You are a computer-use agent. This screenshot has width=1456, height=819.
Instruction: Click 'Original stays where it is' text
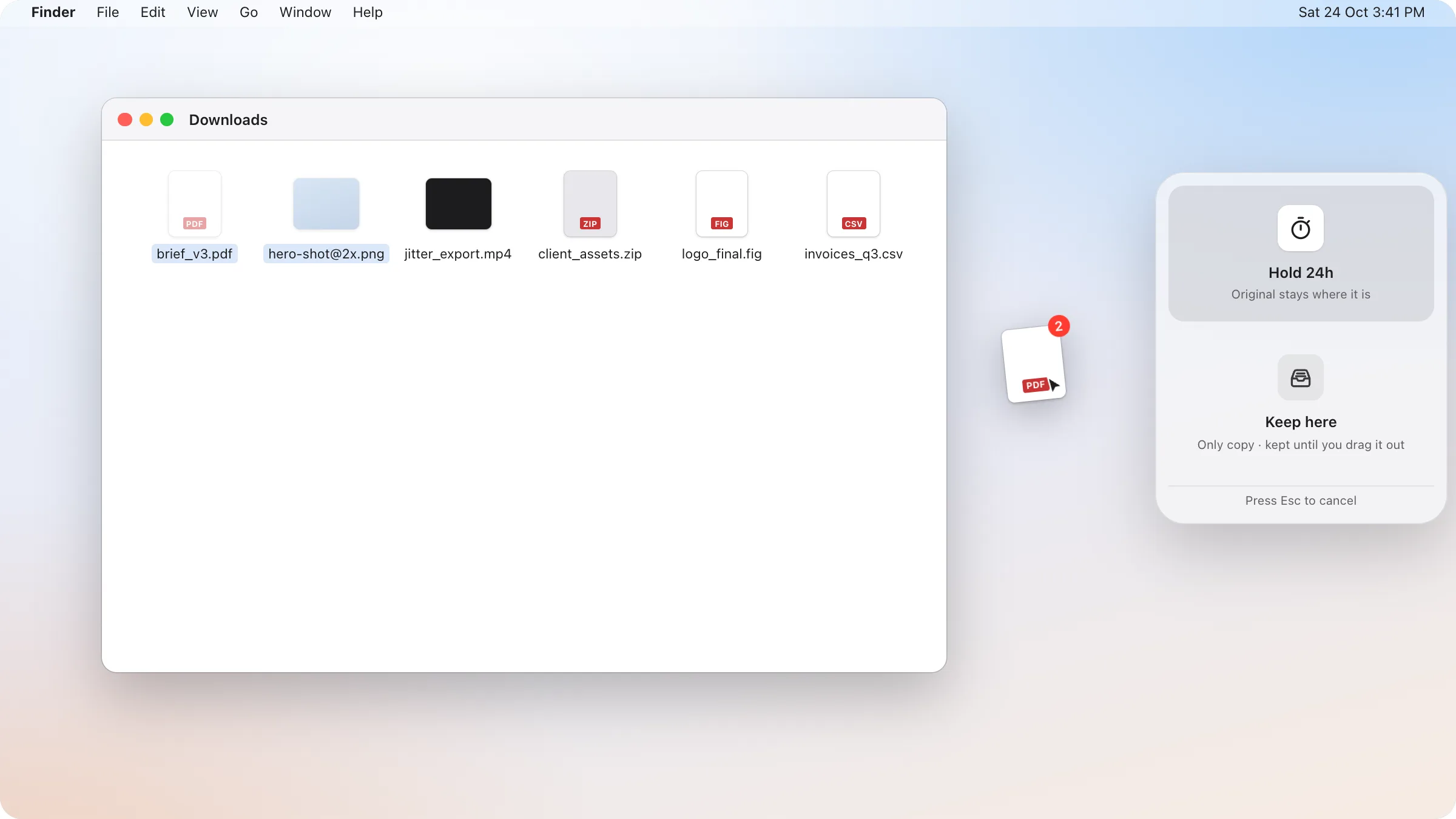click(1301, 294)
